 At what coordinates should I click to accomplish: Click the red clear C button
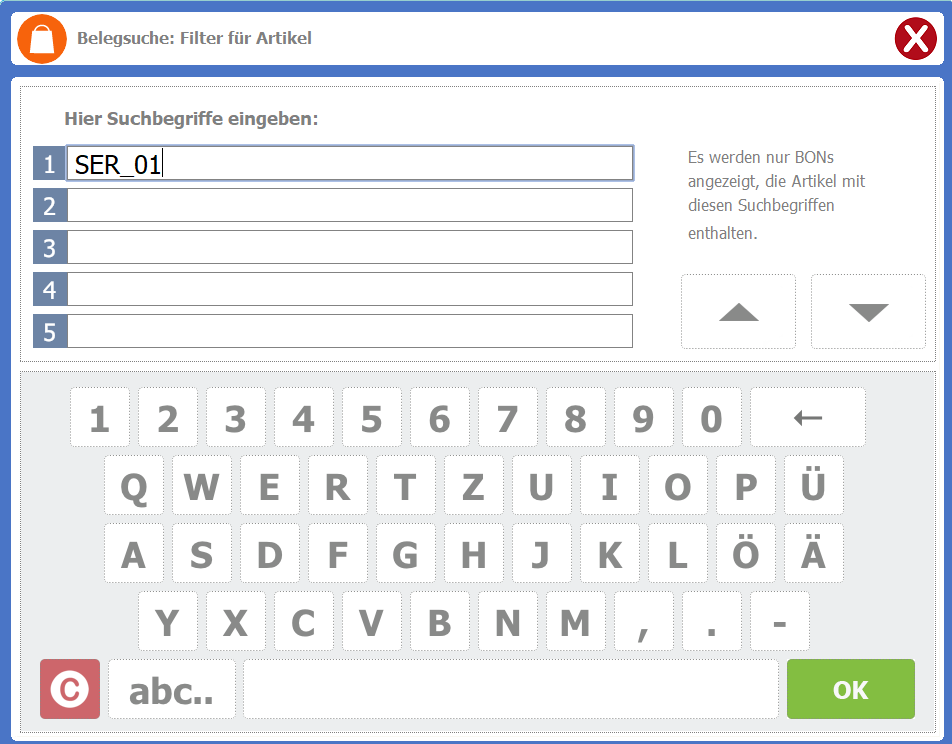click(70, 689)
